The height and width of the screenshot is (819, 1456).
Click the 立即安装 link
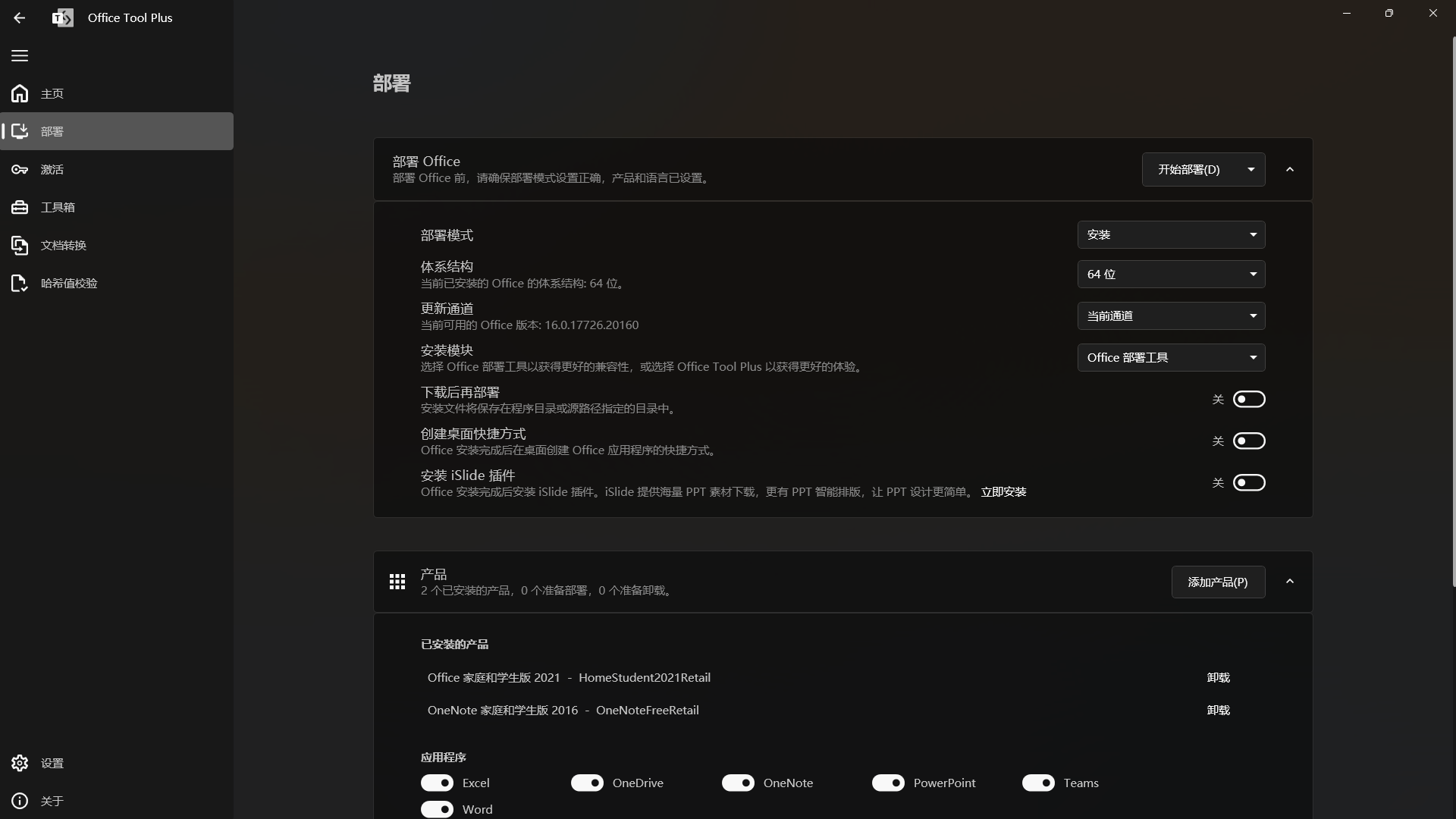coord(1003,492)
